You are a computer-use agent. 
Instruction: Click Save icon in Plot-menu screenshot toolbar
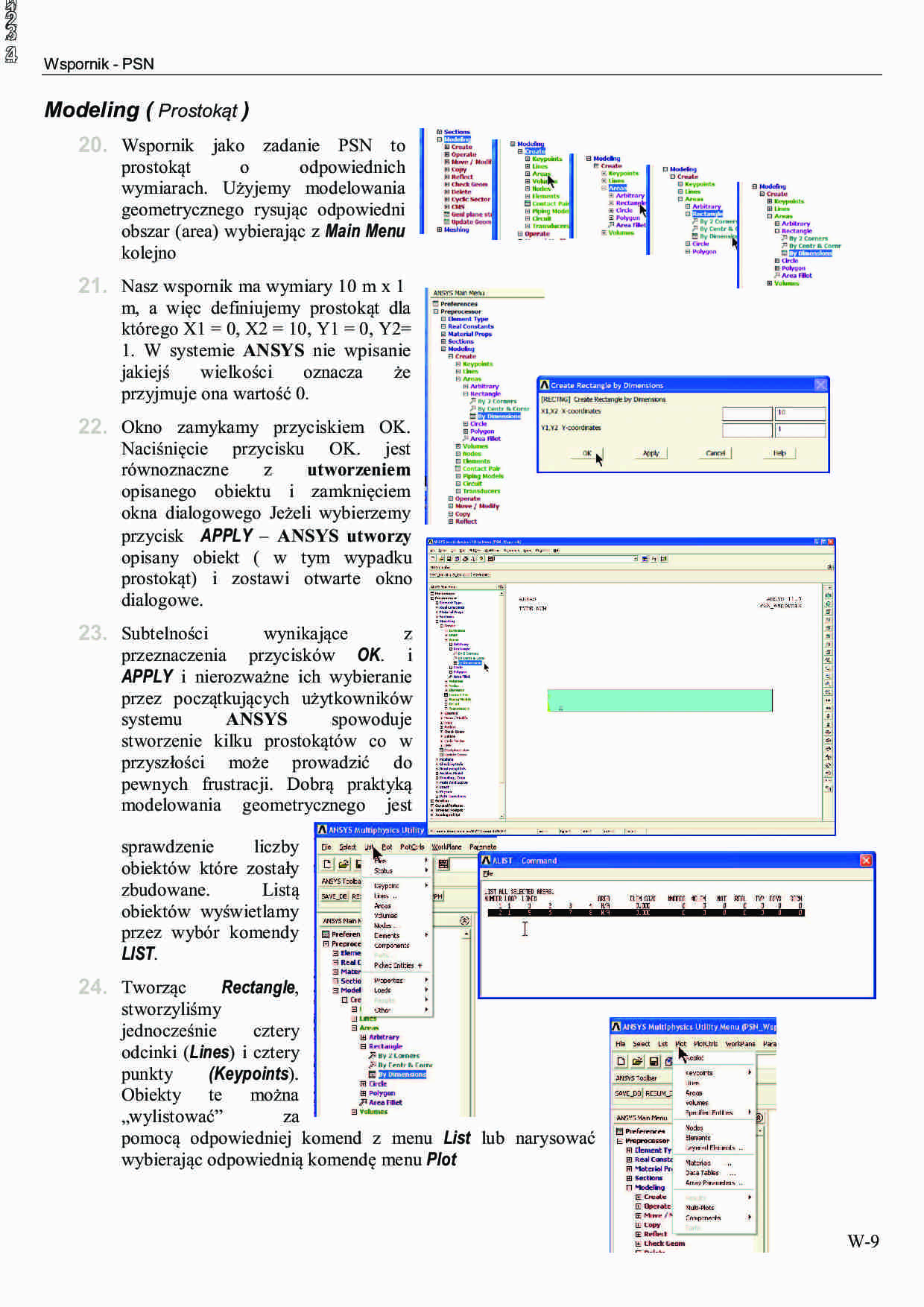tap(654, 1061)
